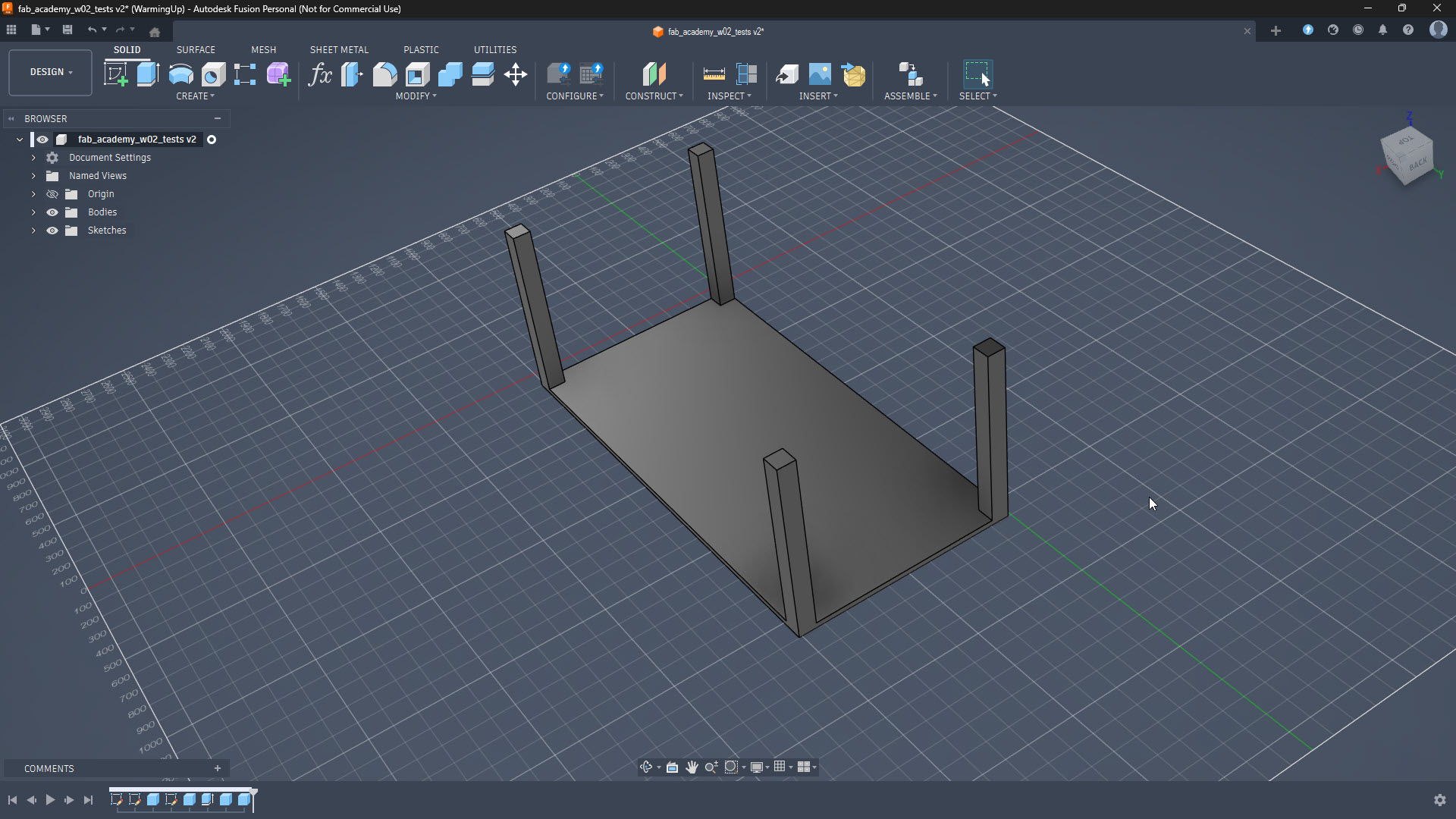The height and width of the screenshot is (819, 1456).
Task: Hide the Bodies folder visibility eye
Action: 52,212
